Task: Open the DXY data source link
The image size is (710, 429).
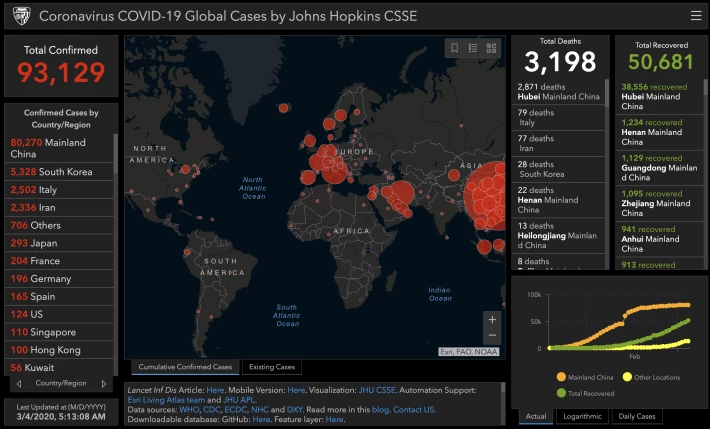Action: [x=294, y=410]
